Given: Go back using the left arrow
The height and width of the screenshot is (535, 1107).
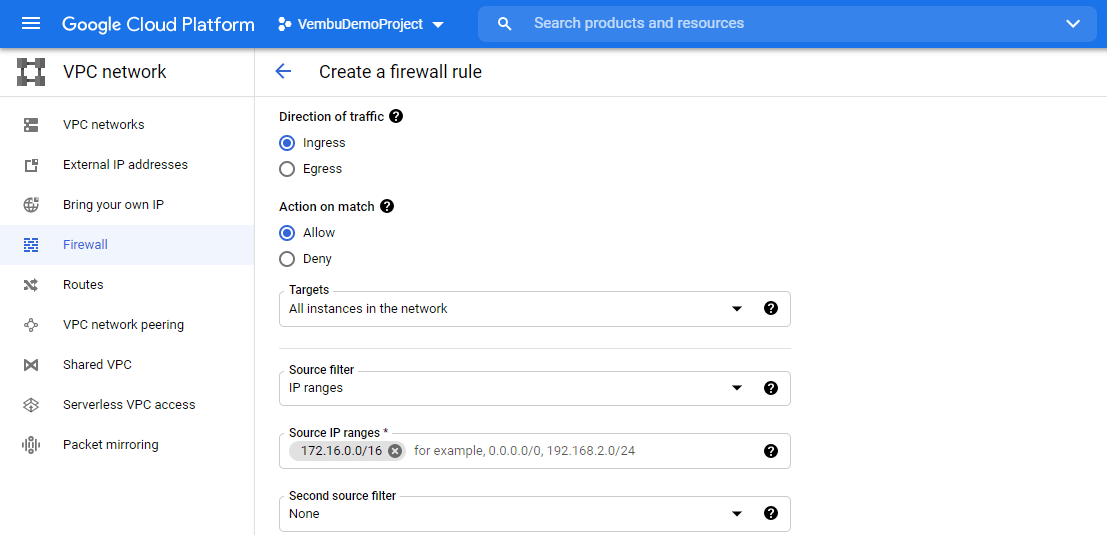Looking at the screenshot, I should [283, 71].
